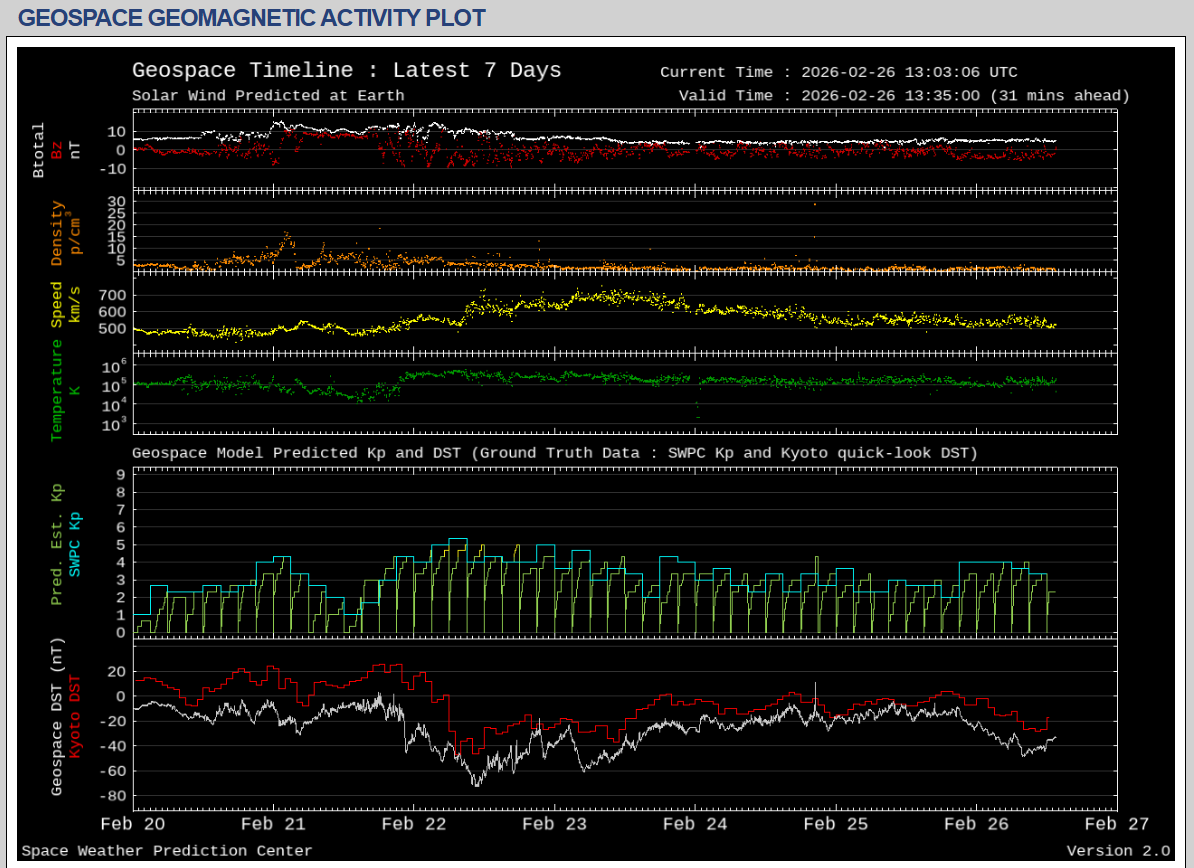This screenshot has height=868, width=1194.
Task: Click the Version 2.0 label
Action: 1117,851
